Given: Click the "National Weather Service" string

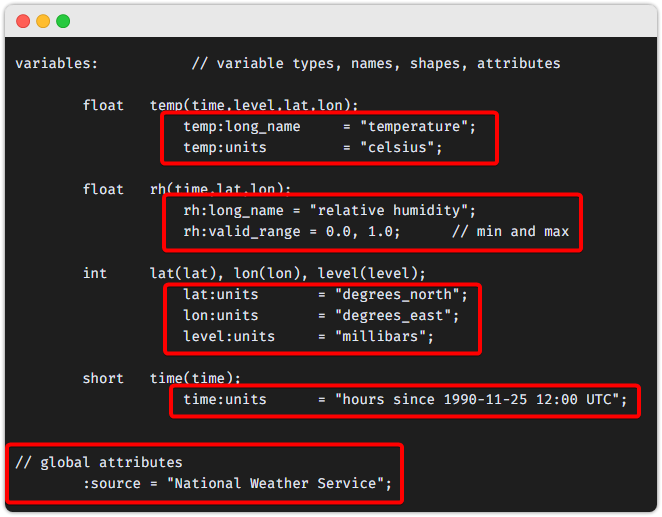Looking at the screenshot, I should click(275, 483).
